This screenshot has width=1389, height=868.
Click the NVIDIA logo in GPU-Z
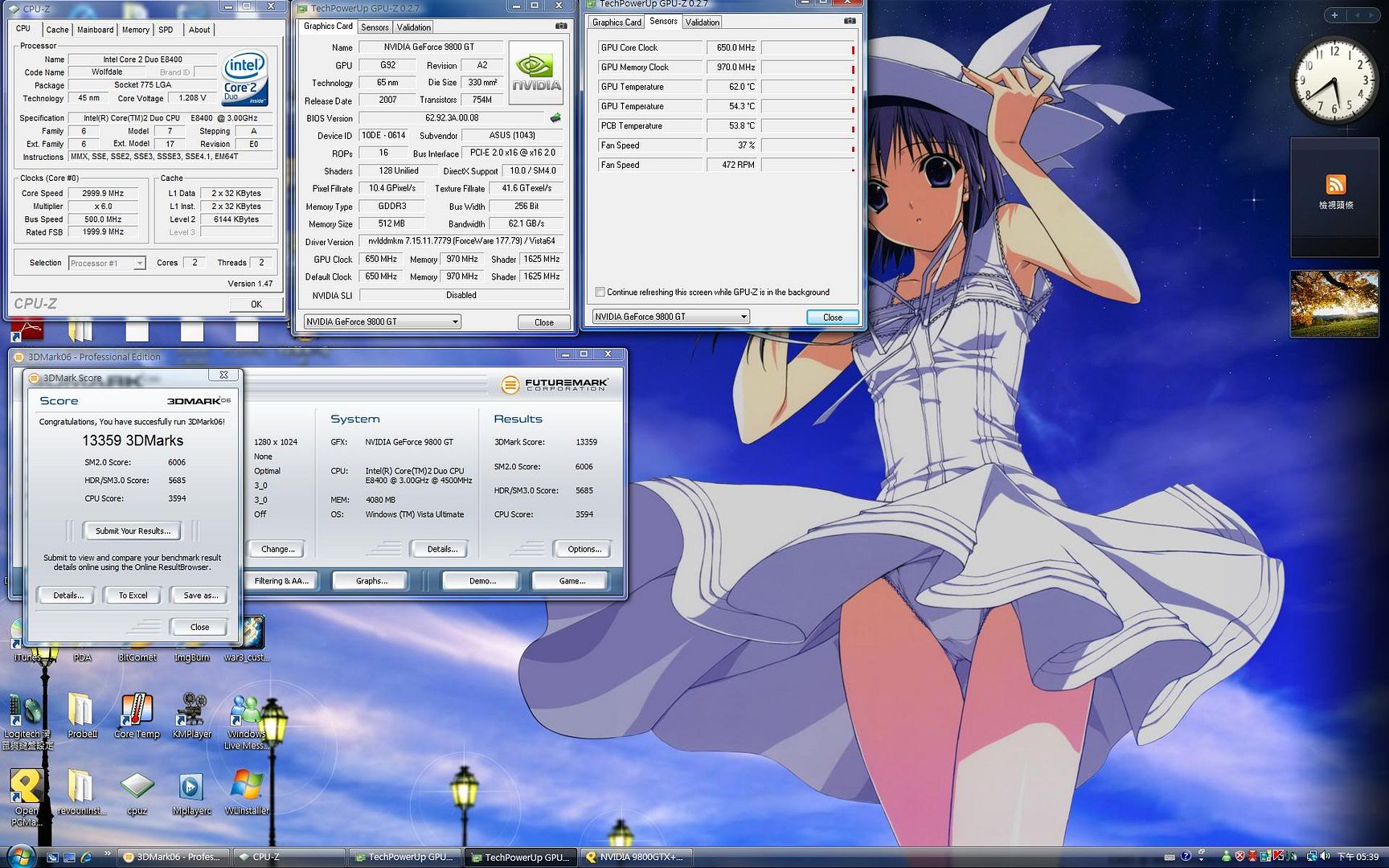point(536,73)
